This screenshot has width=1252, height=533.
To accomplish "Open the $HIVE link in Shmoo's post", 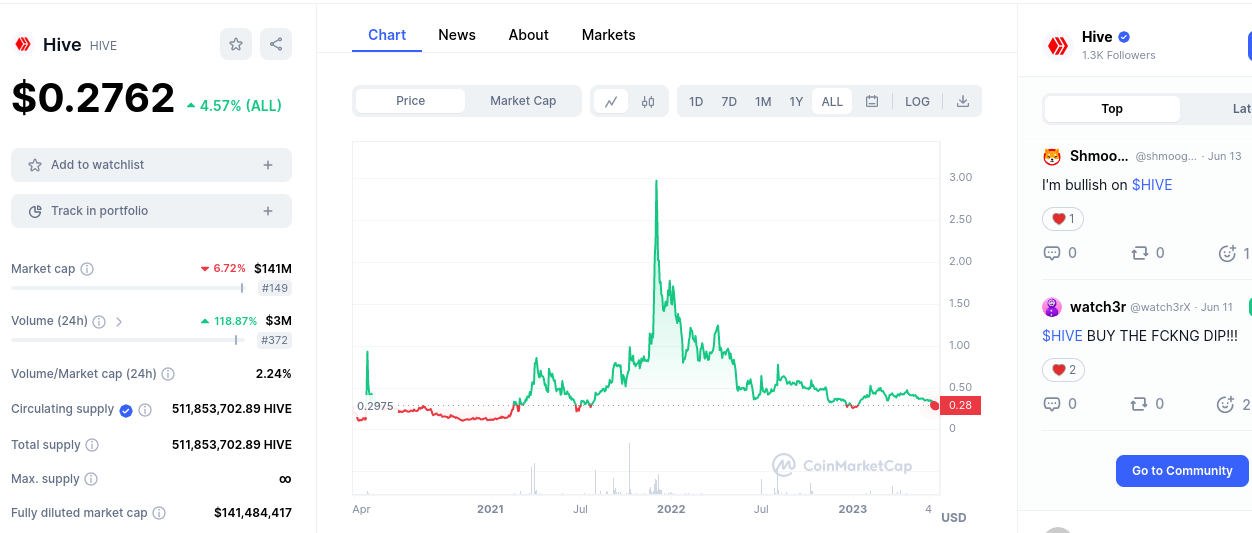I will [x=1152, y=185].
